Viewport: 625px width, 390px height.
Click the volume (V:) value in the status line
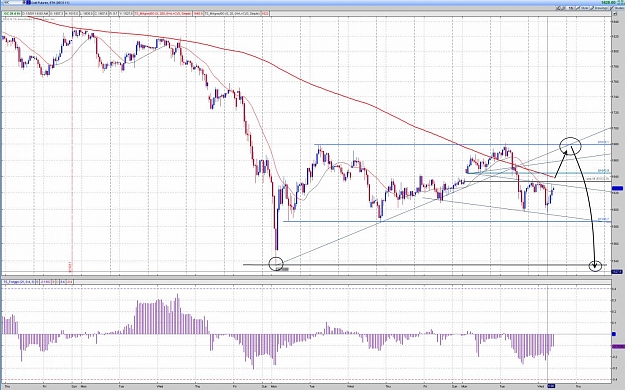click(x=126, y=14)
